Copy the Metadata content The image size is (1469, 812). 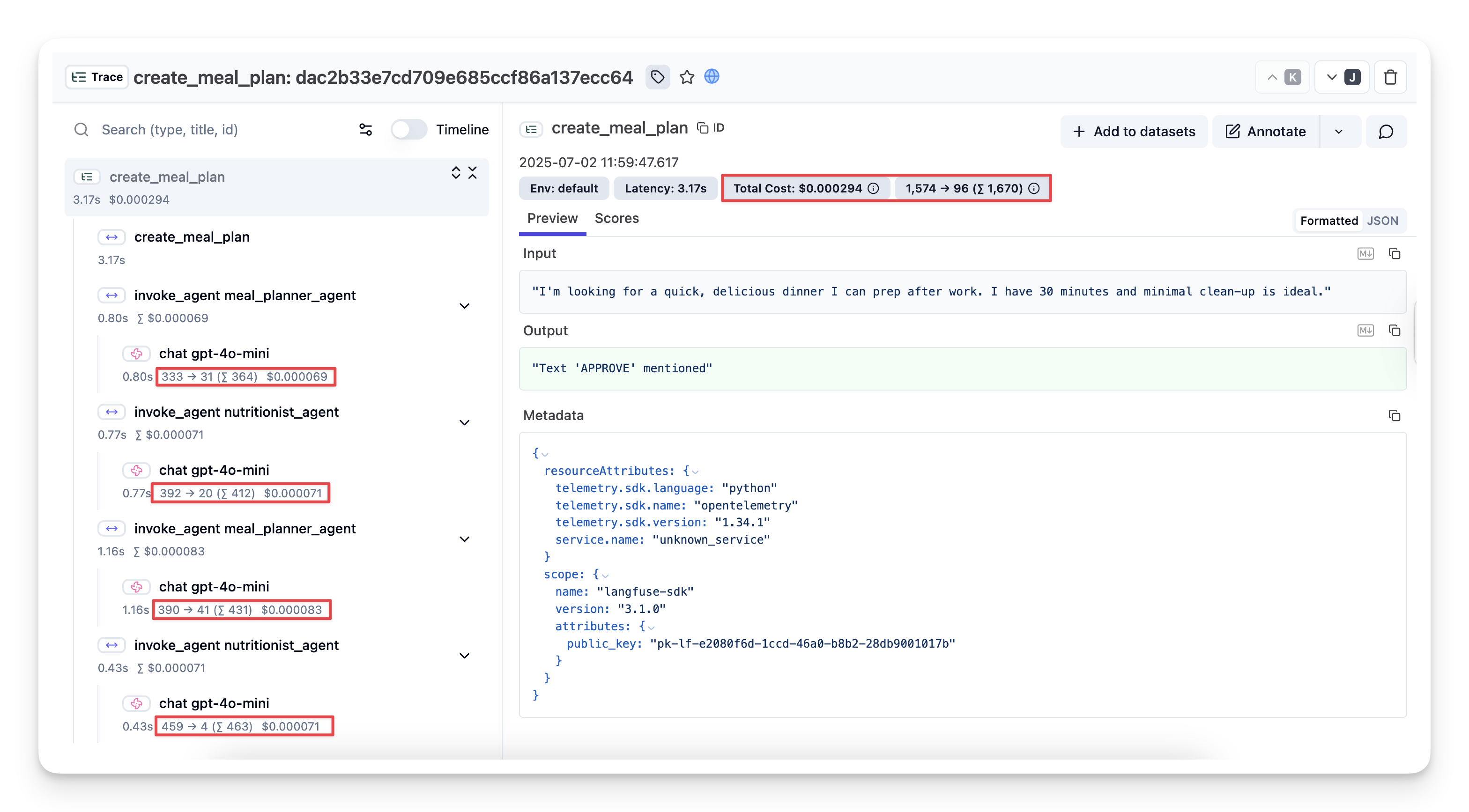pyautogui.click(x=1395, y=416)
